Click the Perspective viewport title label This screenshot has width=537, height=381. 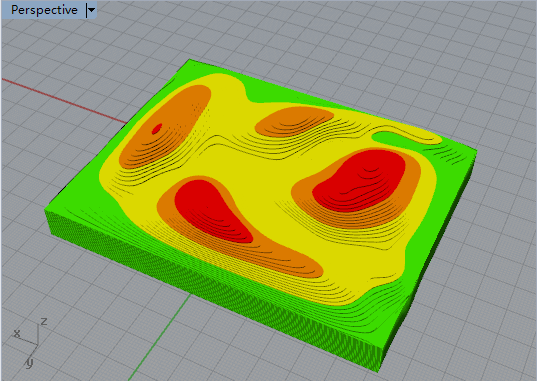tap(44, 10)
